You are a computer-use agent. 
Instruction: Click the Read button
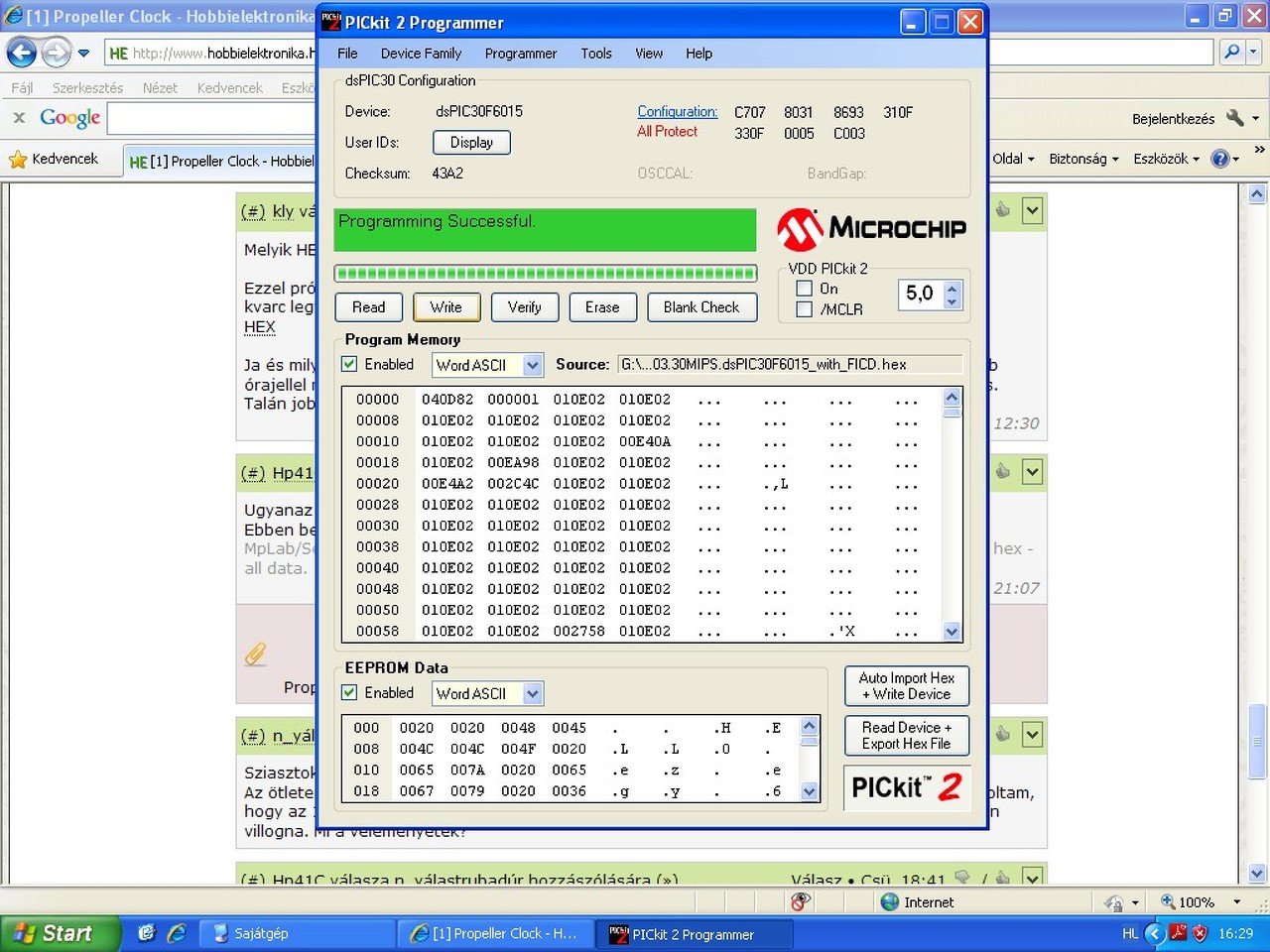369,307
